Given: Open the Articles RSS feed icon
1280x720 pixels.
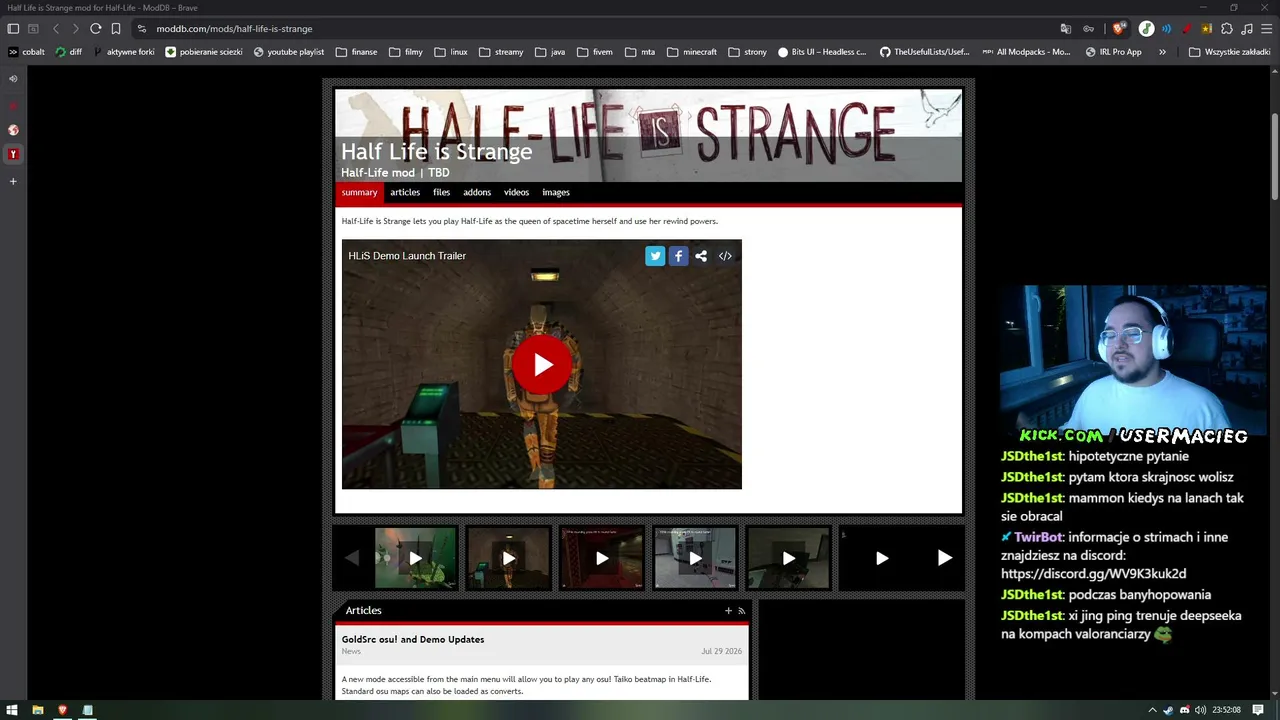Looking at the screenshot, I should [741, 611].
